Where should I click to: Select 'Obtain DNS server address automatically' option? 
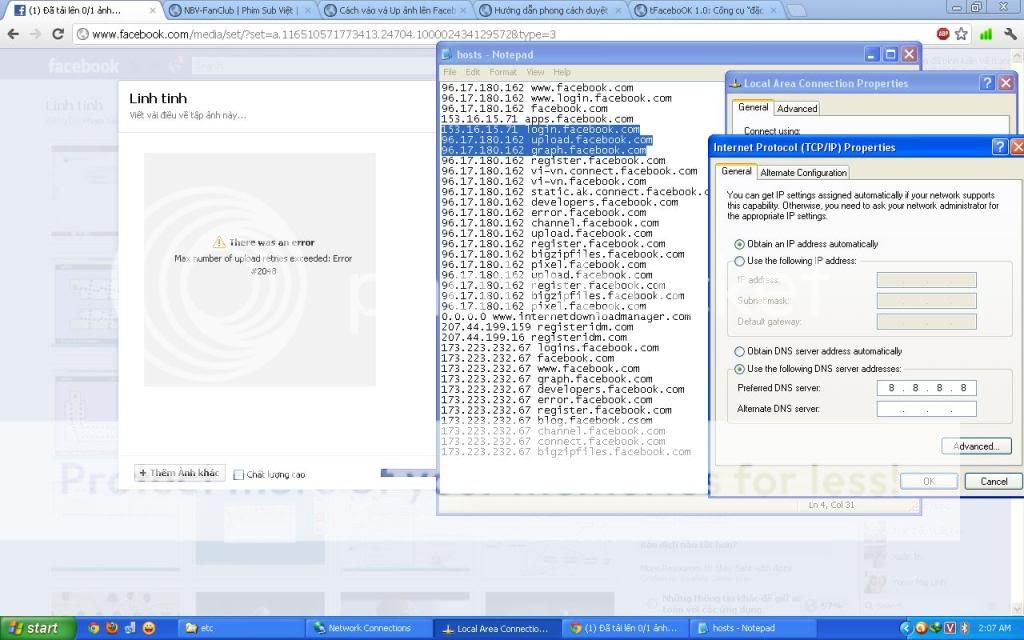coord(740,351)
